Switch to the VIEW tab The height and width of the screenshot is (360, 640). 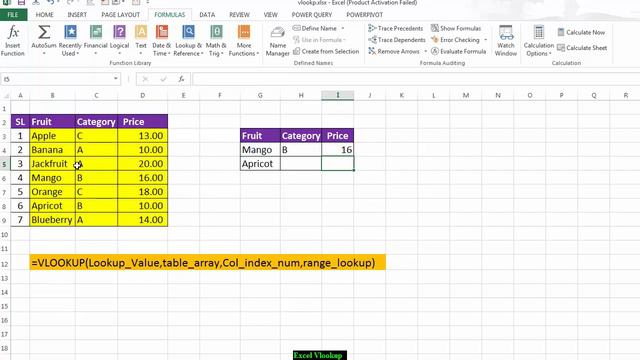click(270, 15)
